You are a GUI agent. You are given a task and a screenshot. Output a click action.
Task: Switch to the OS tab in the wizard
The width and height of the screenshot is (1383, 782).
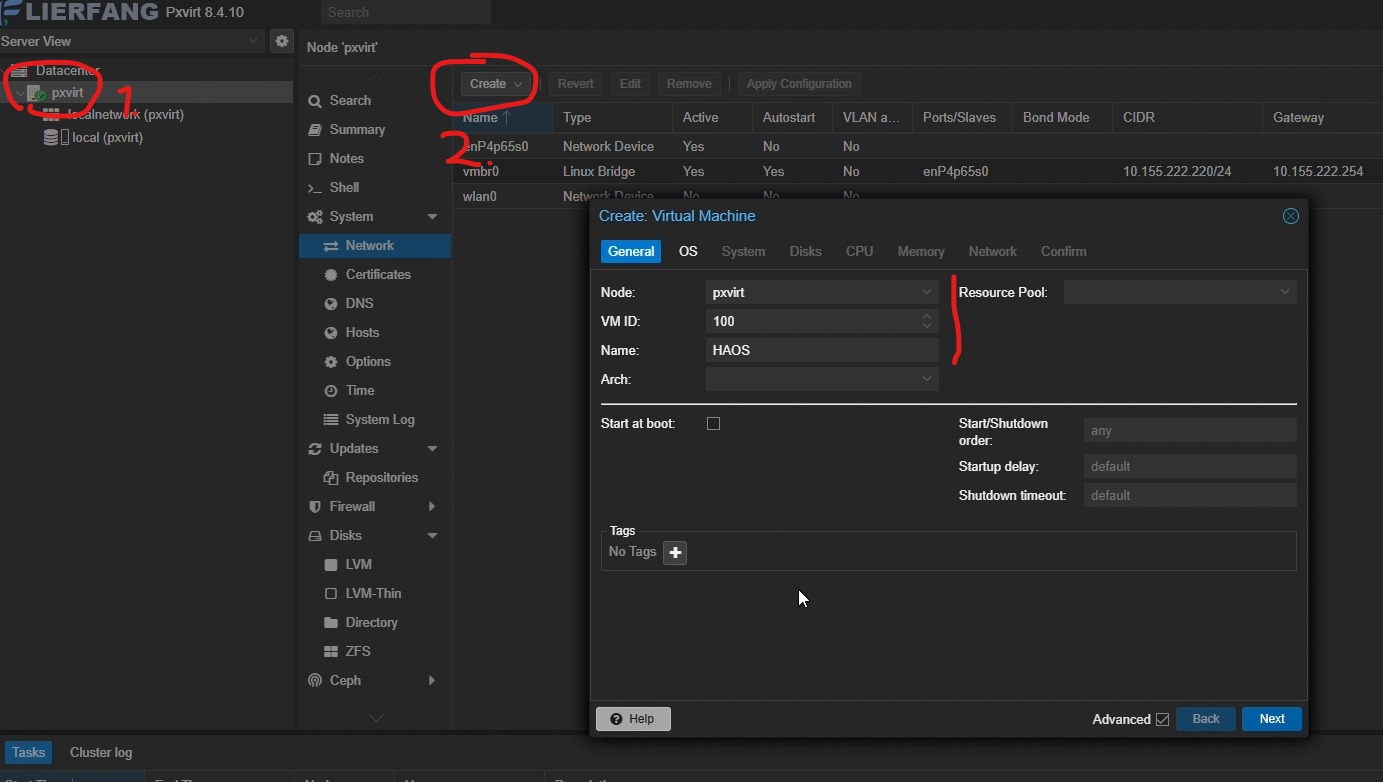click(688, 251)
